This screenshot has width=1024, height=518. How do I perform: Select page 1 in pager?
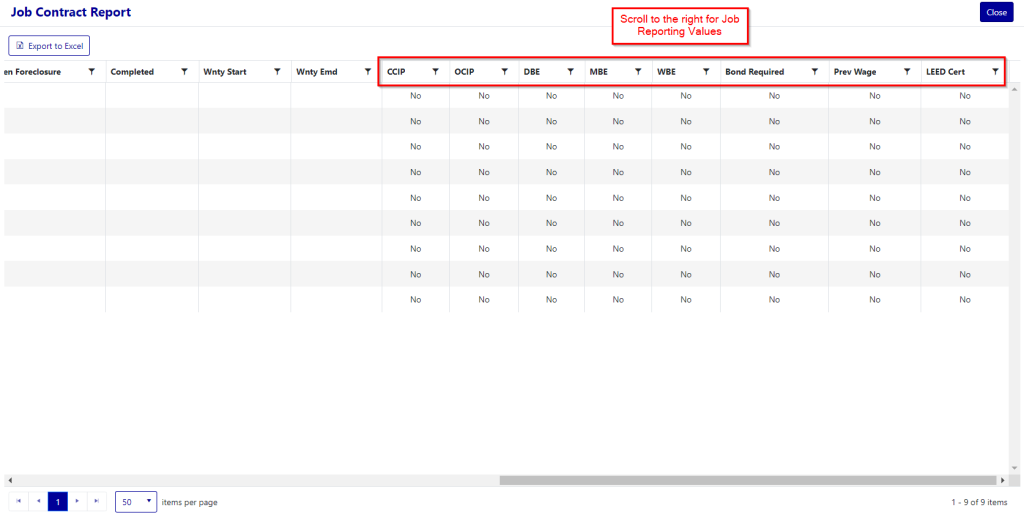pos(57,502)
